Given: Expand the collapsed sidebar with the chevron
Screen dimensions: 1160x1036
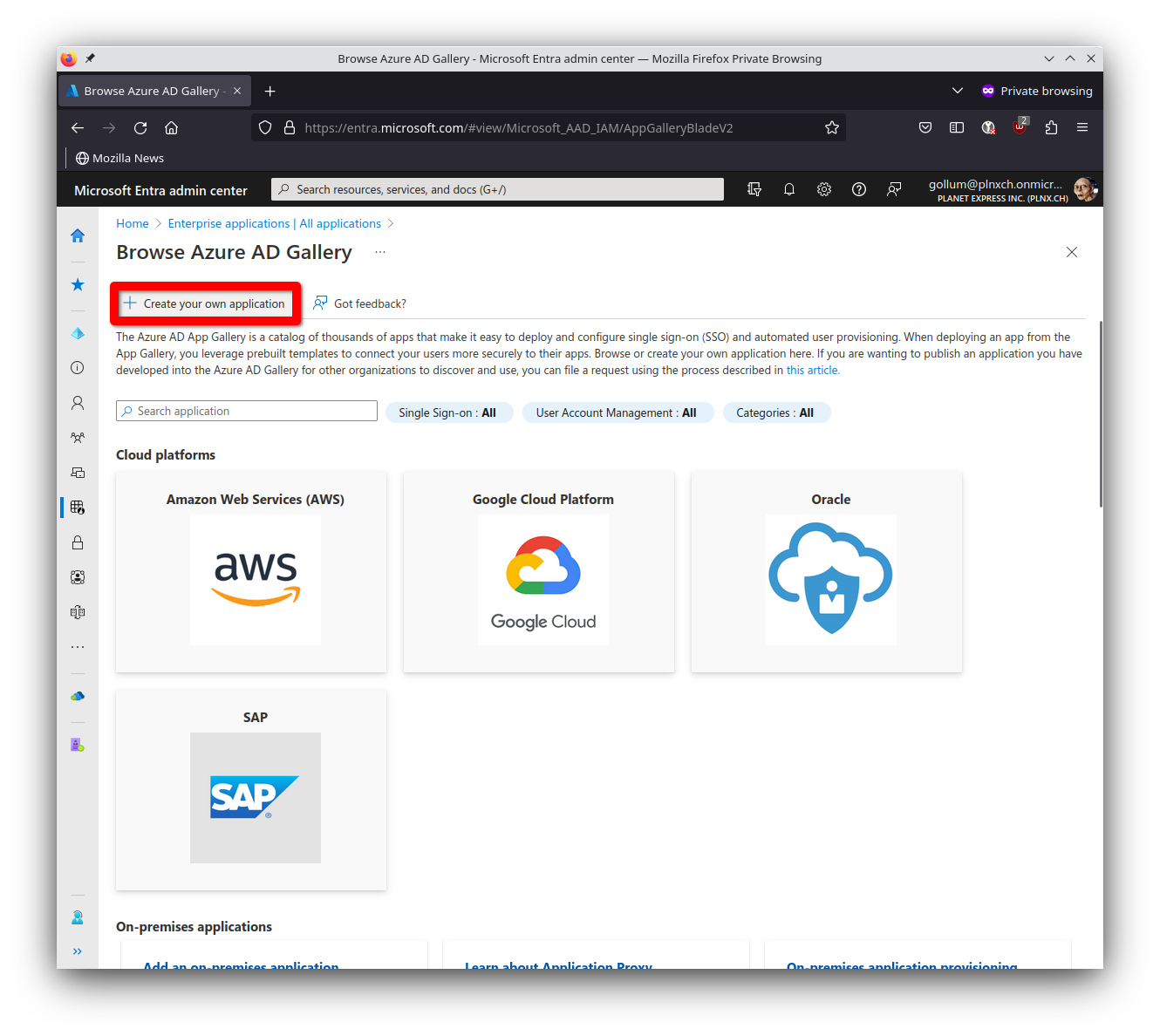Looking at the screenshot, I should (77, 951).
